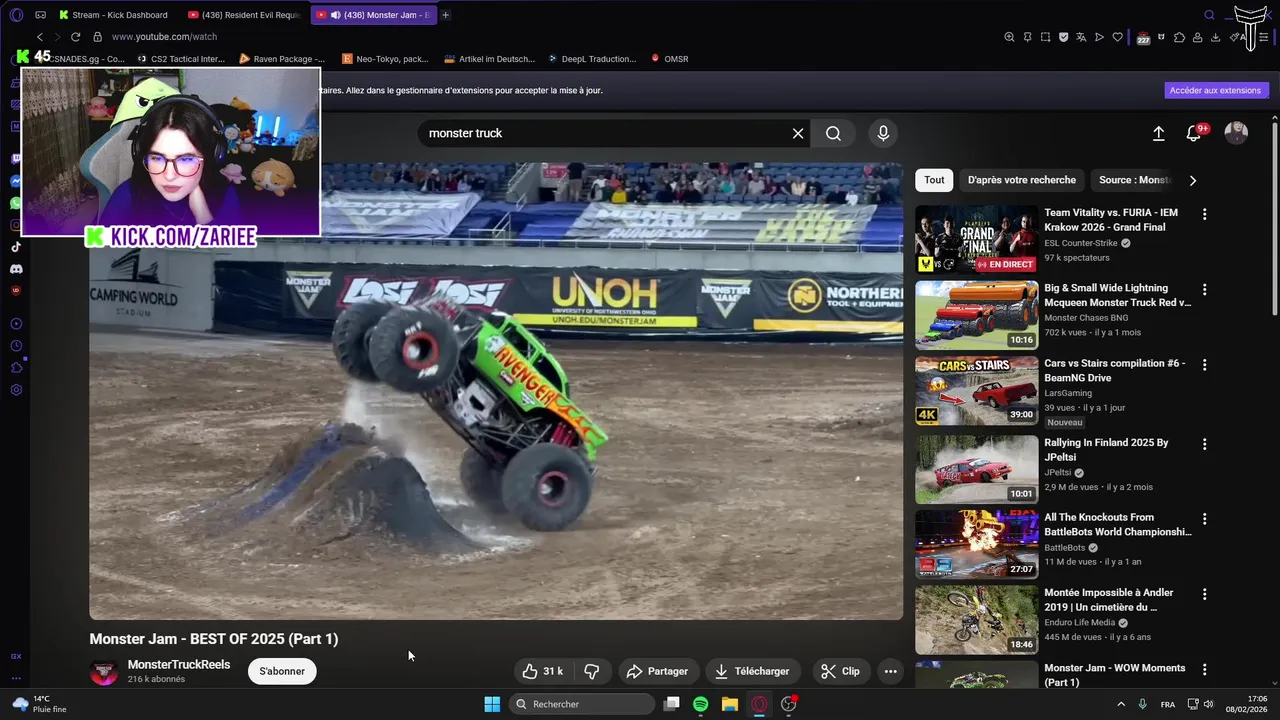Click the YouTube search magnifier button

(x=833, y=133)
